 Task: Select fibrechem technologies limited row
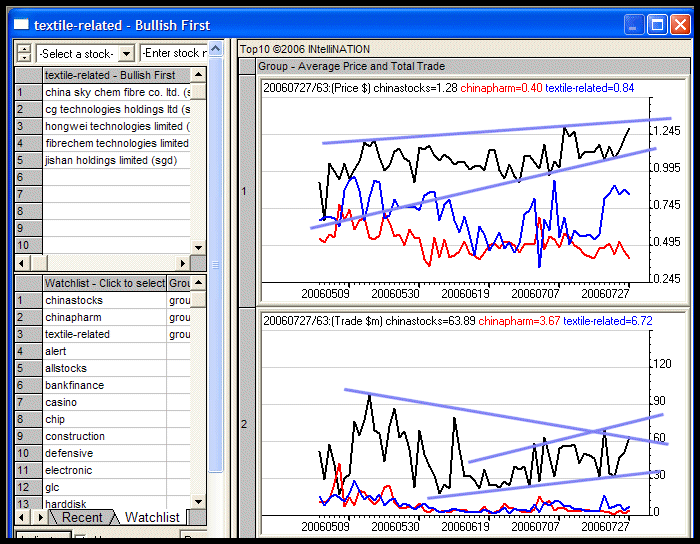(117, 143)
